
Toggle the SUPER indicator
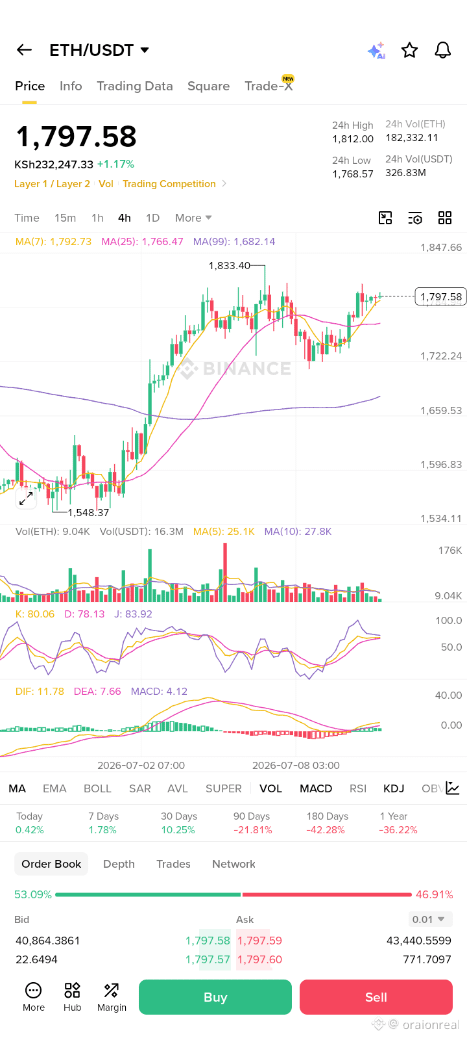point(224,788)
